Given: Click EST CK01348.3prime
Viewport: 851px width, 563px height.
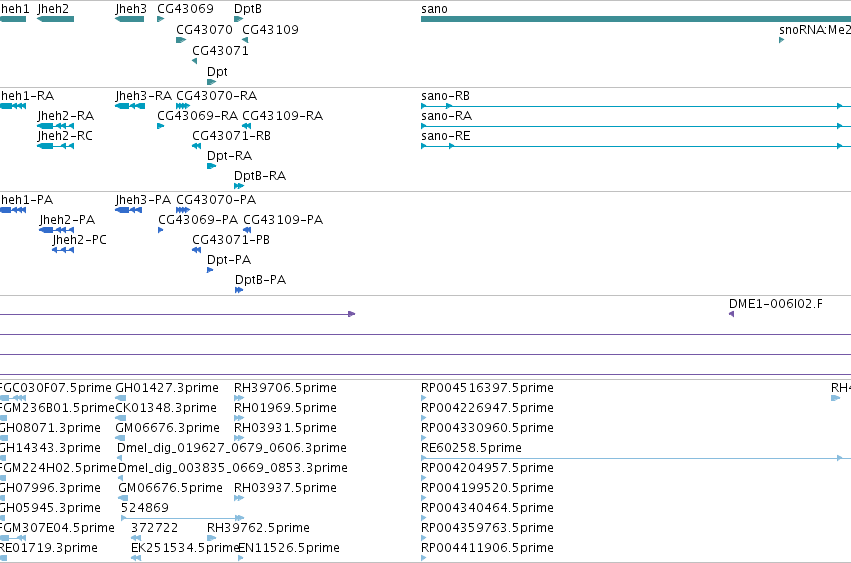Looking at the screenshot, I should pos(166,408).
